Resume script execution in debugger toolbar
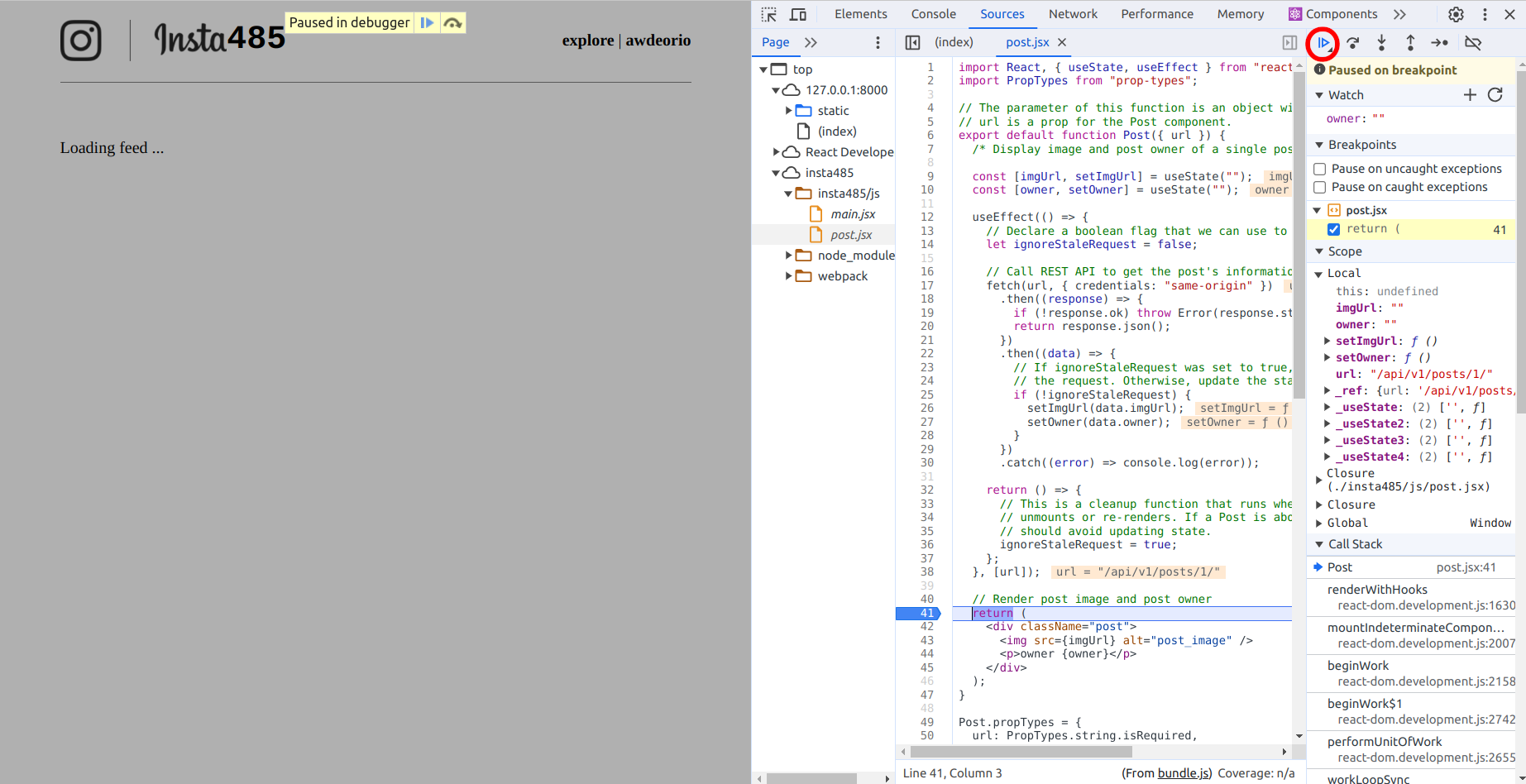The image size is (1526, 784). [1323, 42]
